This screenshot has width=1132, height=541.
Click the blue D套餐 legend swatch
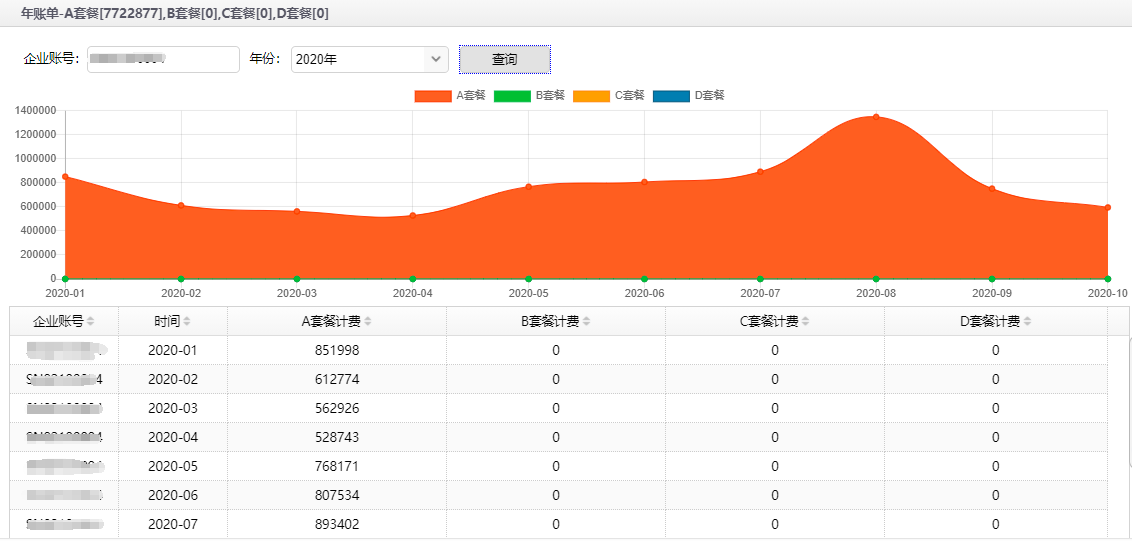671,96
